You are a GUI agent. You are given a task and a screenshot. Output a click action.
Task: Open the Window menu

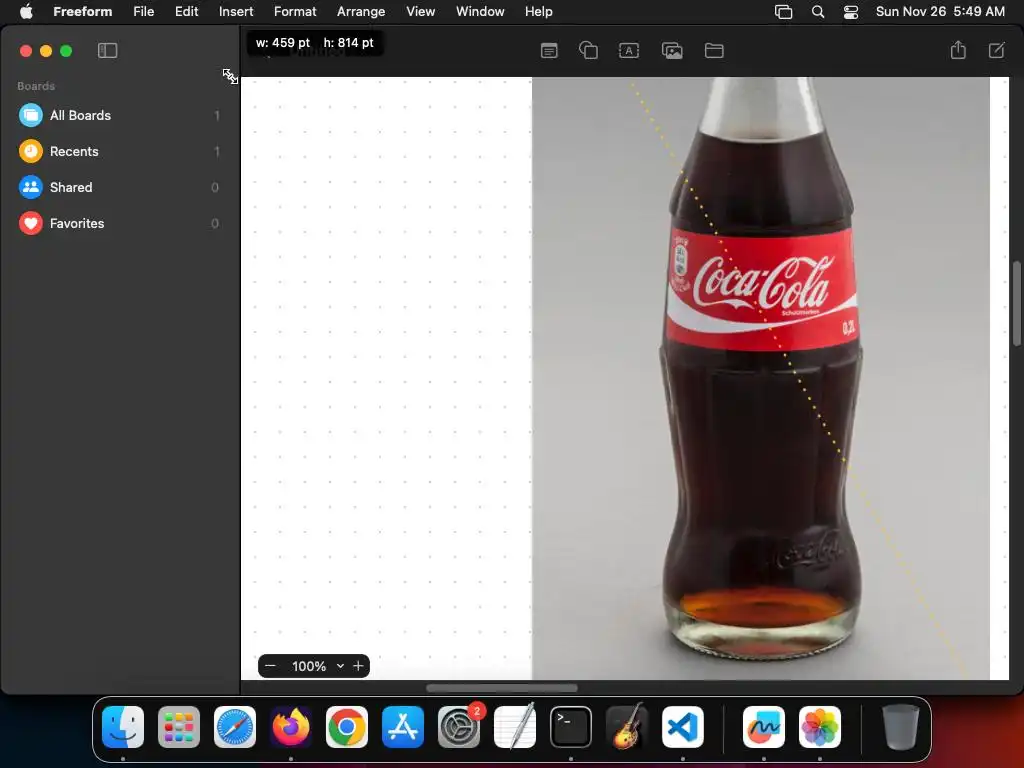coord(480,12)
